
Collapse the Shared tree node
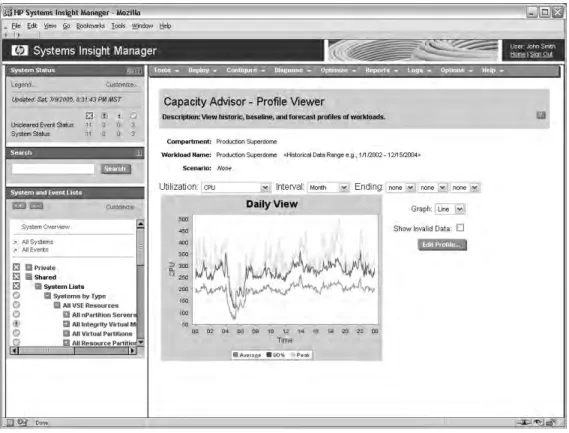click(x=29, y=277)
